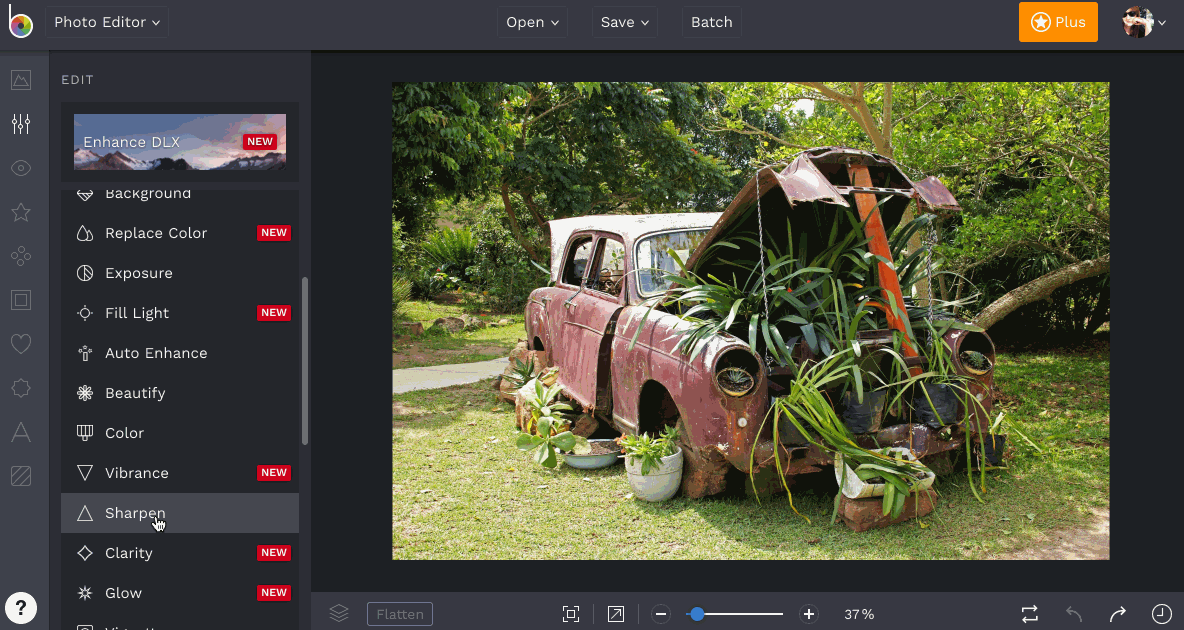
Task: Click the EDIT panel heading
Action: pyautogui.click(x=77, y=79)
